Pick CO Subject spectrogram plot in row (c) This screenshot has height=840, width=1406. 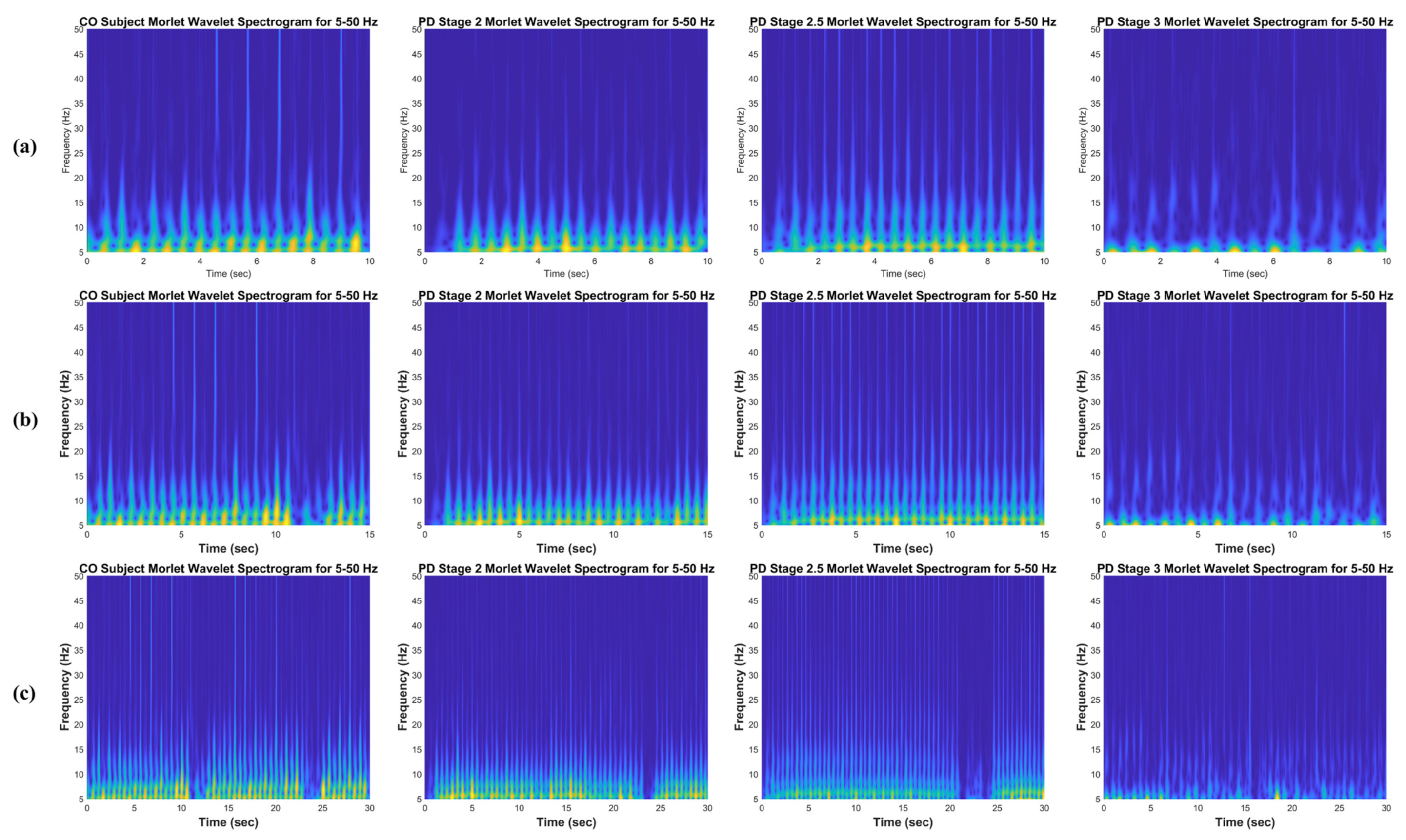point(228,687)
